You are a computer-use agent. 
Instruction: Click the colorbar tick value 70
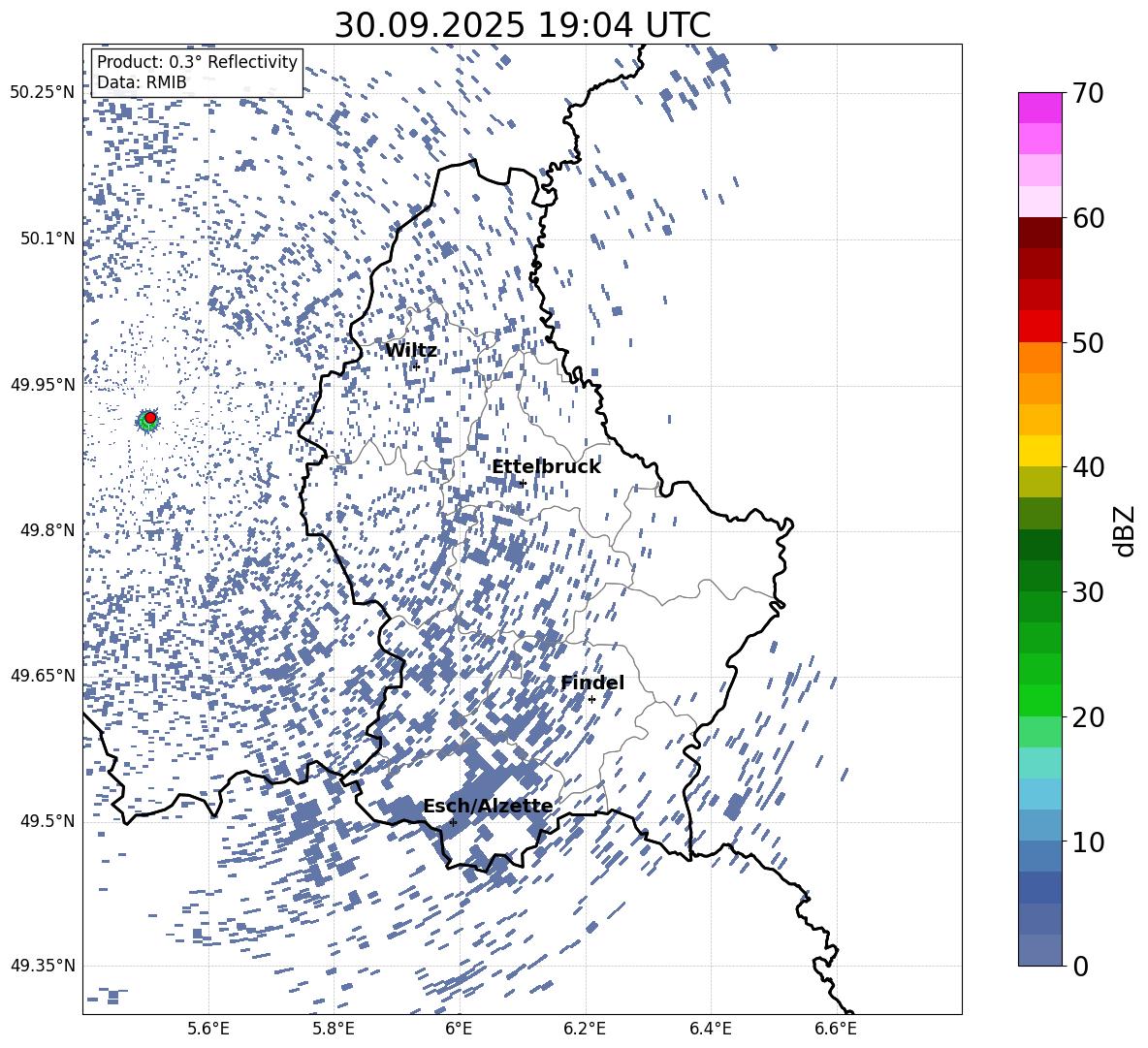(1088, 93)
